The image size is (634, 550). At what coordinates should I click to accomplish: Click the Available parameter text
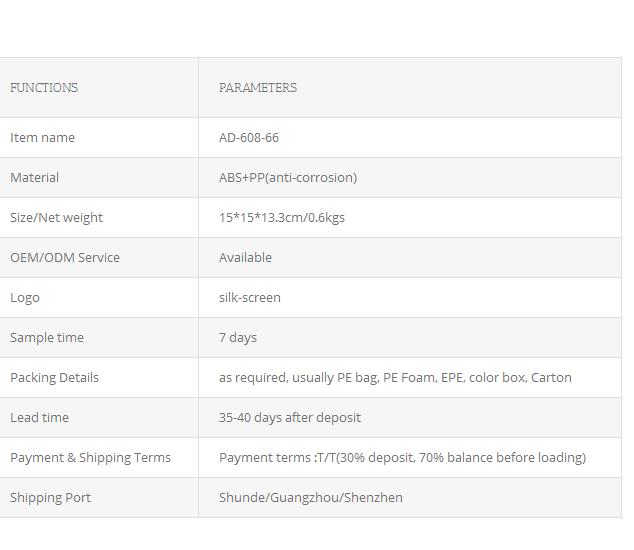coord(245,258)
